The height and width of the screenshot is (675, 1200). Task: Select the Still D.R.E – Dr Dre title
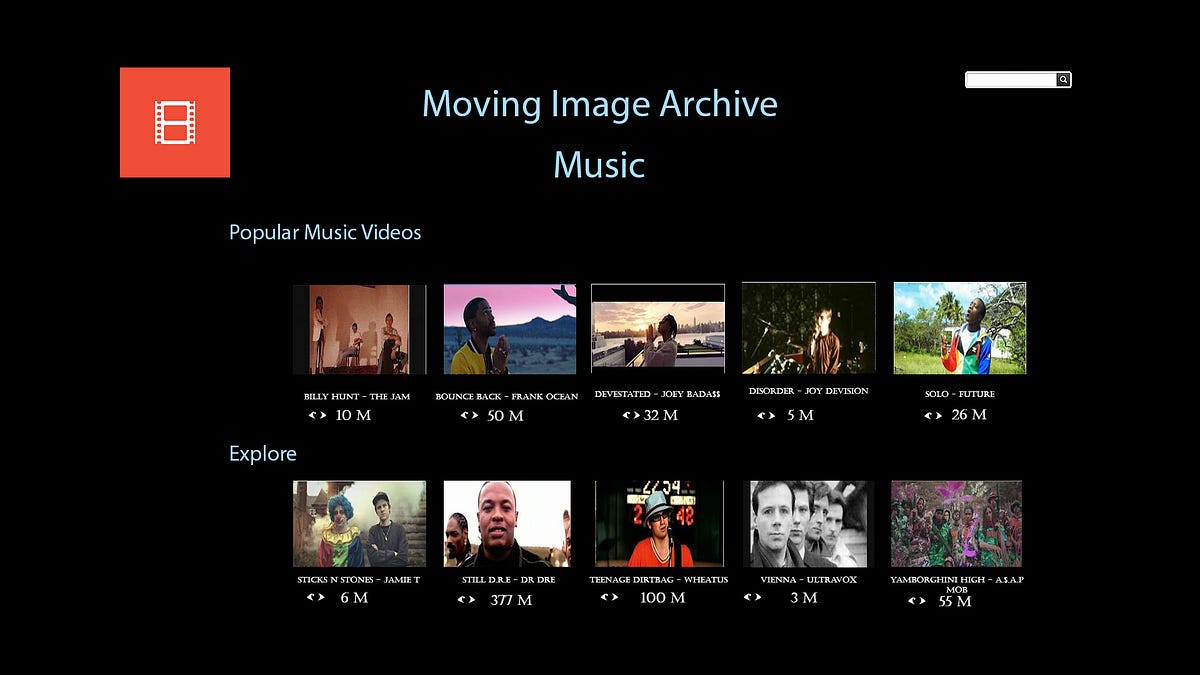pos(509,580)
